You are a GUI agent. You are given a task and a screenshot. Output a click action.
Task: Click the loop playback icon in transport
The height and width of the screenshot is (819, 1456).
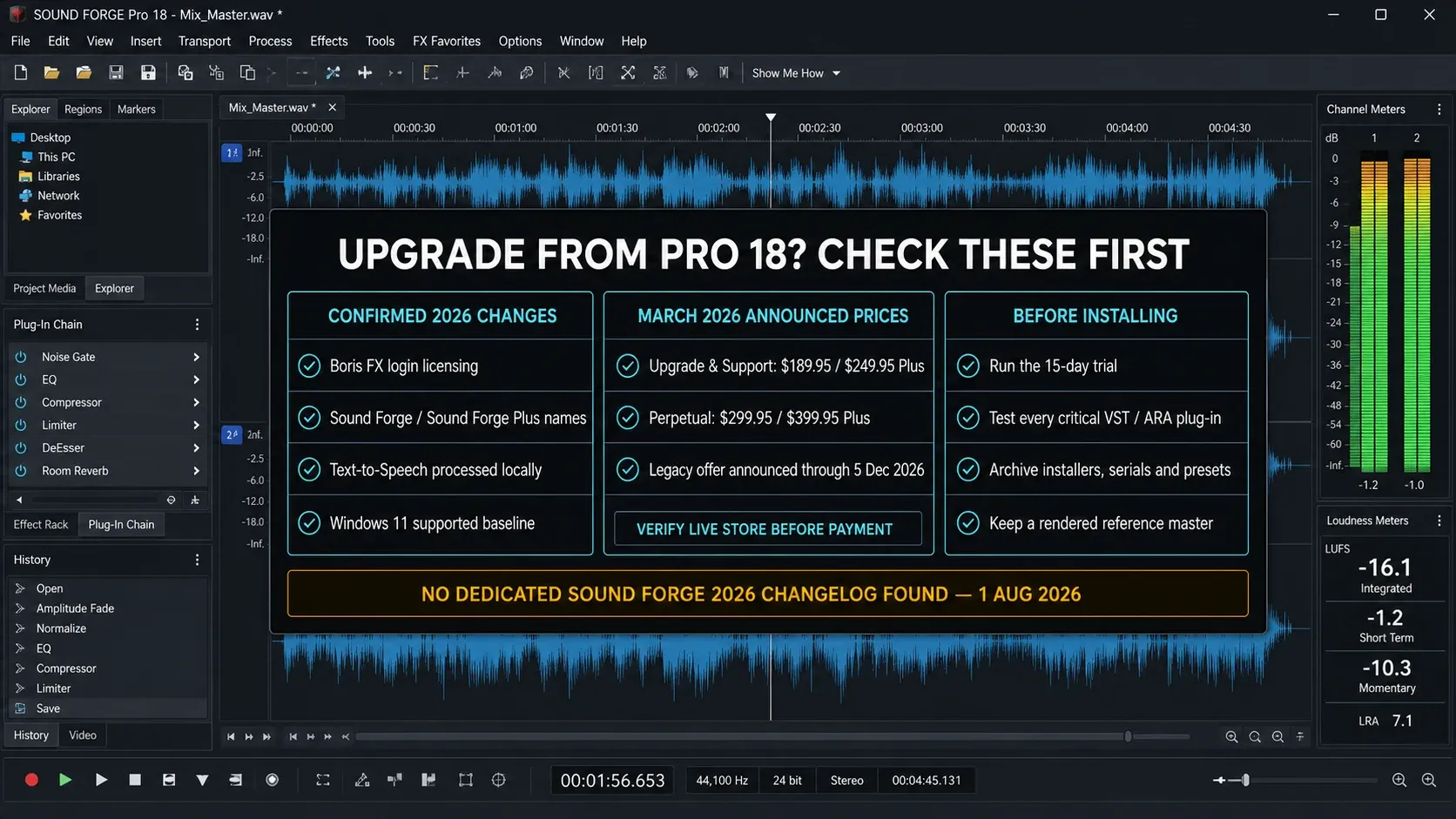pos(323,780)
